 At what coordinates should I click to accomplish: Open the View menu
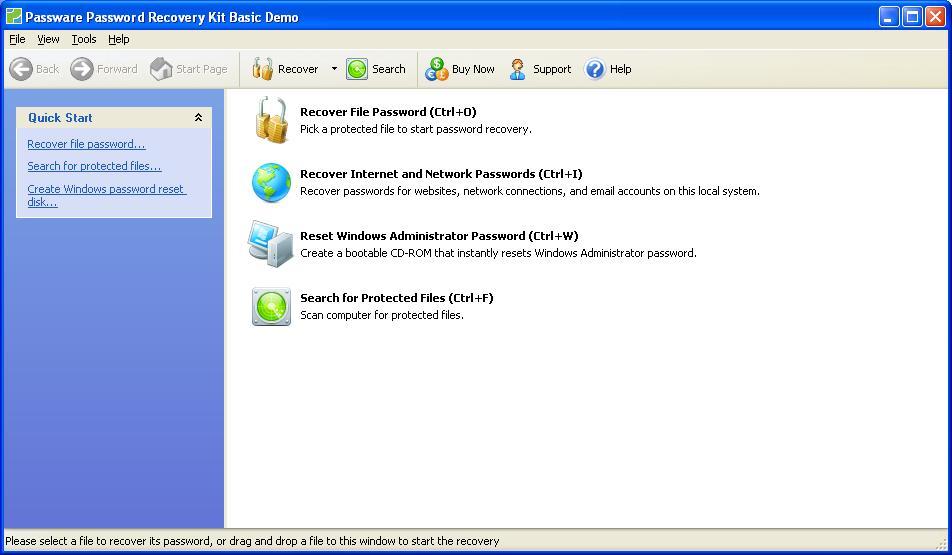point(48,39)
